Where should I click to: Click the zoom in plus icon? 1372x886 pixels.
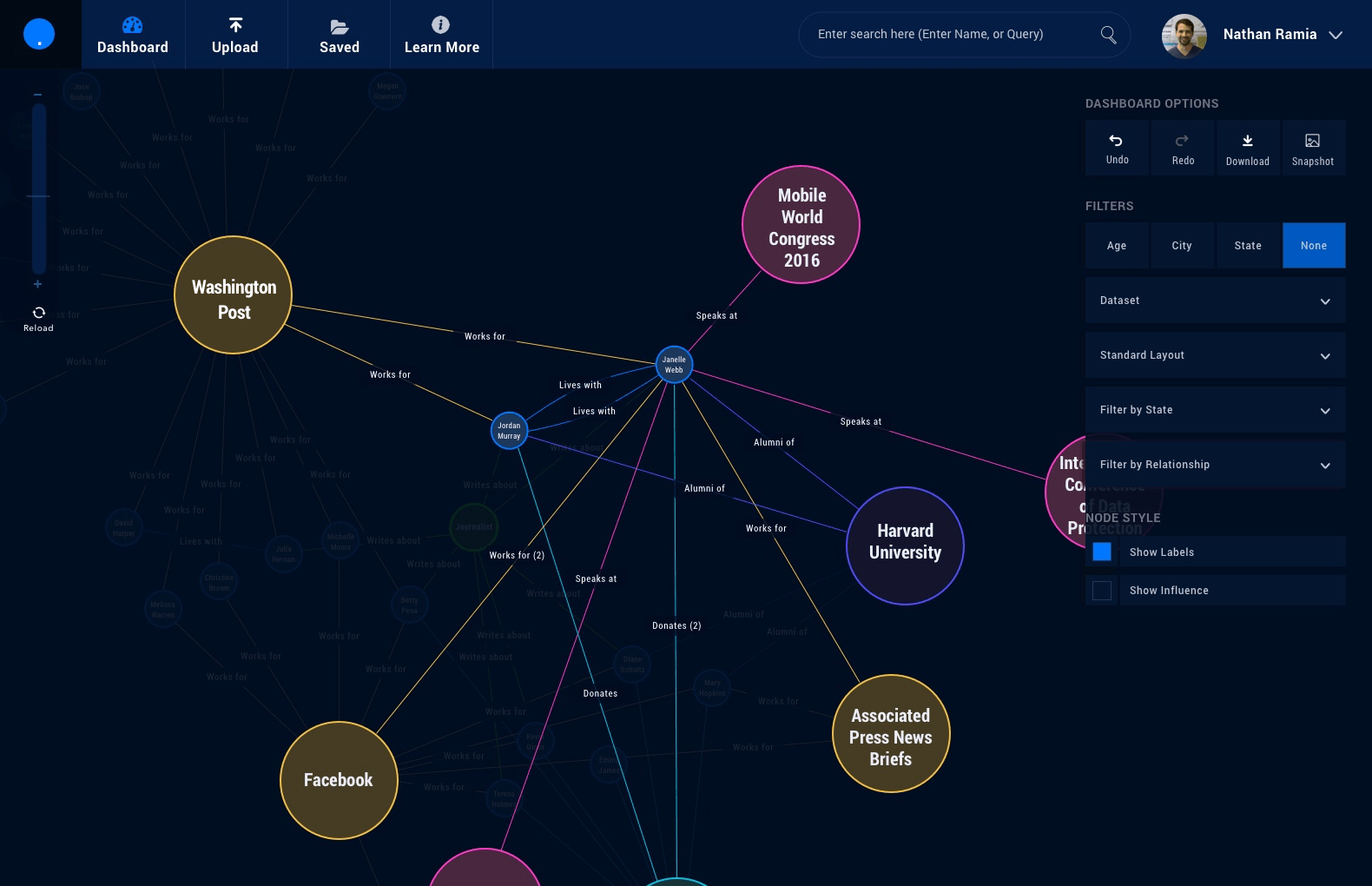point(37,284)
